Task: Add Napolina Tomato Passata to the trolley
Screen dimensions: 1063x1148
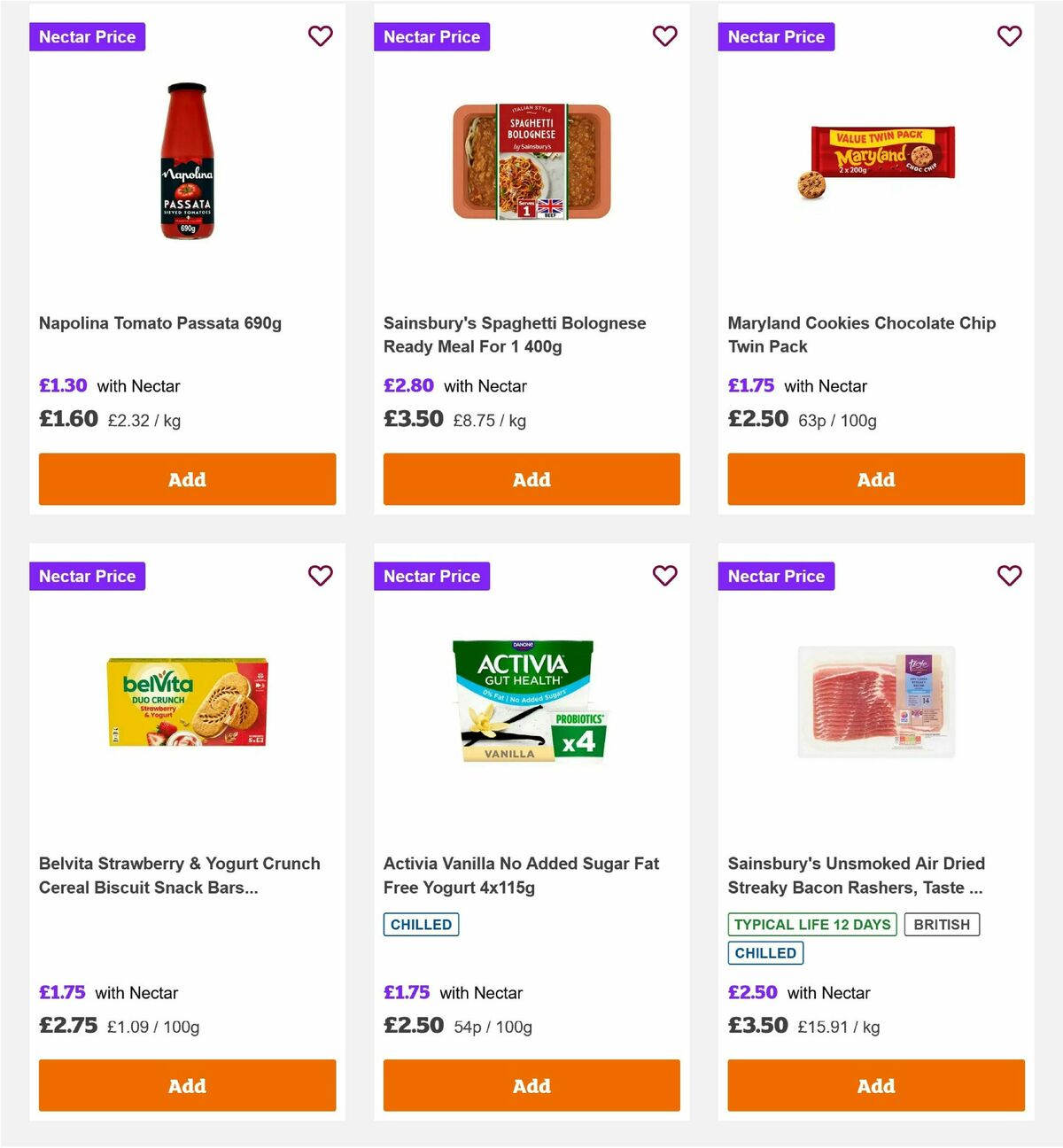Action: point(187,479)
